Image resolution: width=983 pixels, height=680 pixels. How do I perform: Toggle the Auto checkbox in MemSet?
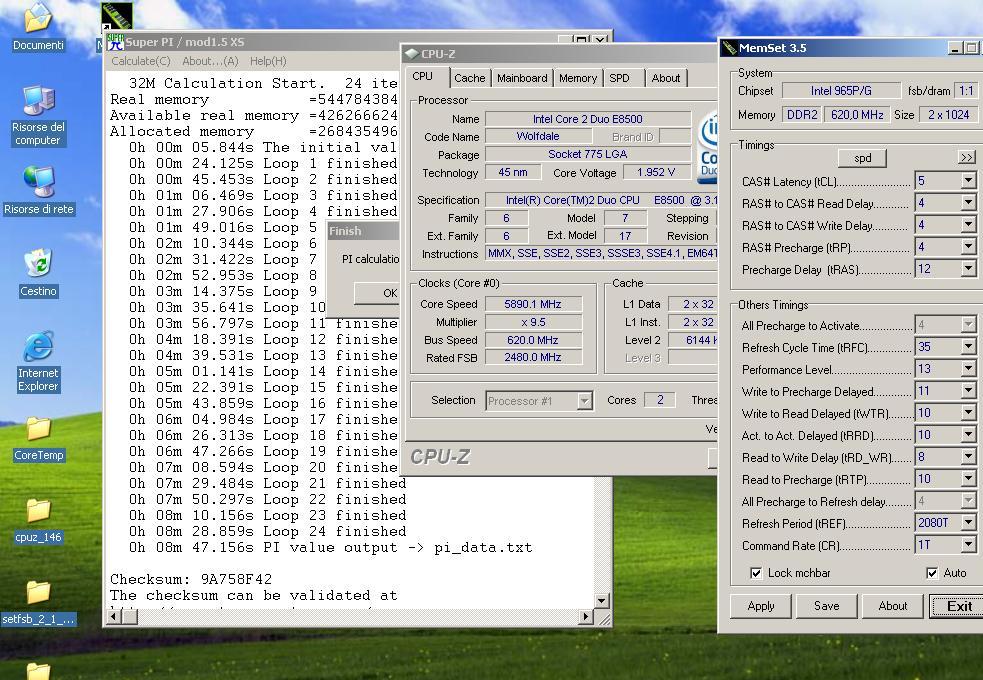[932, 573]
